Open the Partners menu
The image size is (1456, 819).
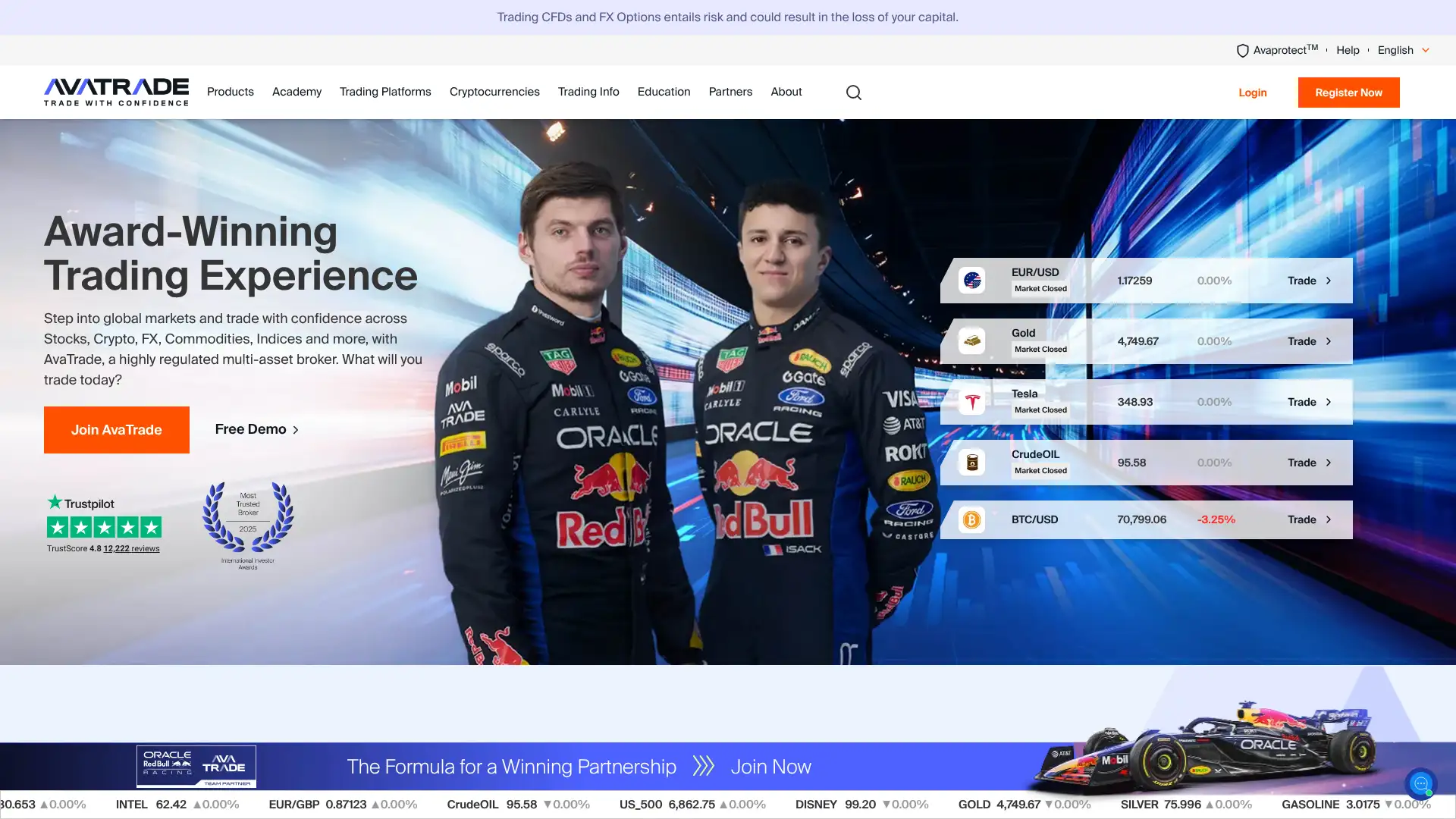click(730, 92)
